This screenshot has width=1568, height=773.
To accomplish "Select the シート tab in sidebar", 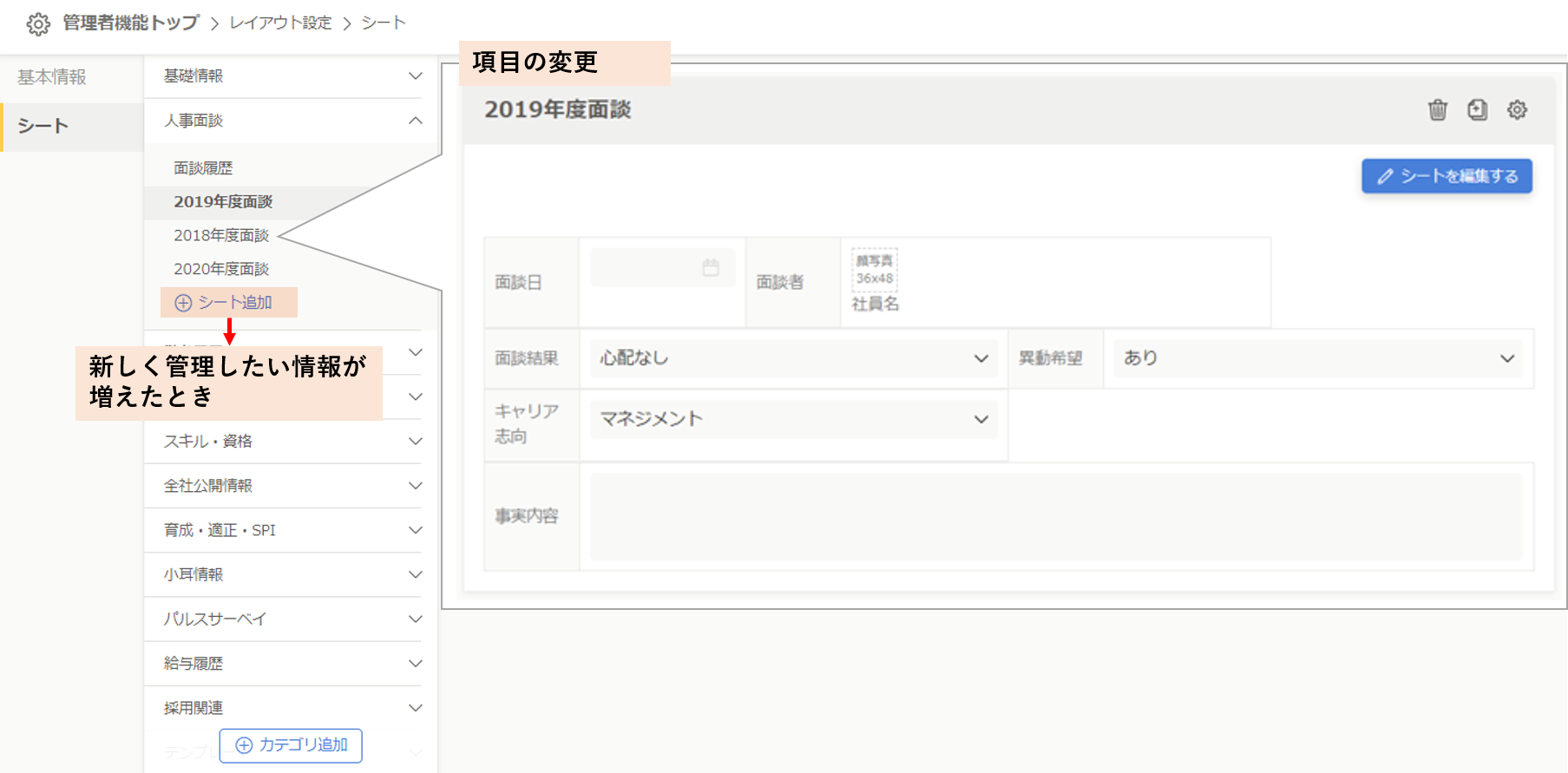I will tap(43, 127).
